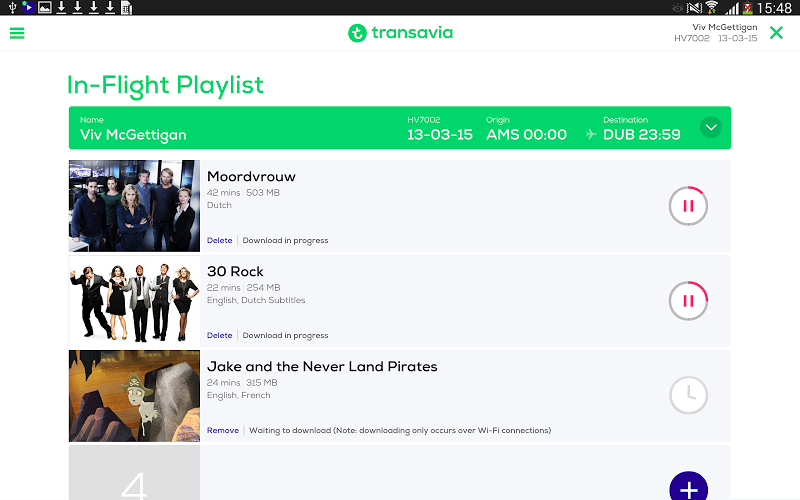The image size is (800, 500).
Task: Select the empty slot 4 placeholder
Action: (x=134, y=472)
